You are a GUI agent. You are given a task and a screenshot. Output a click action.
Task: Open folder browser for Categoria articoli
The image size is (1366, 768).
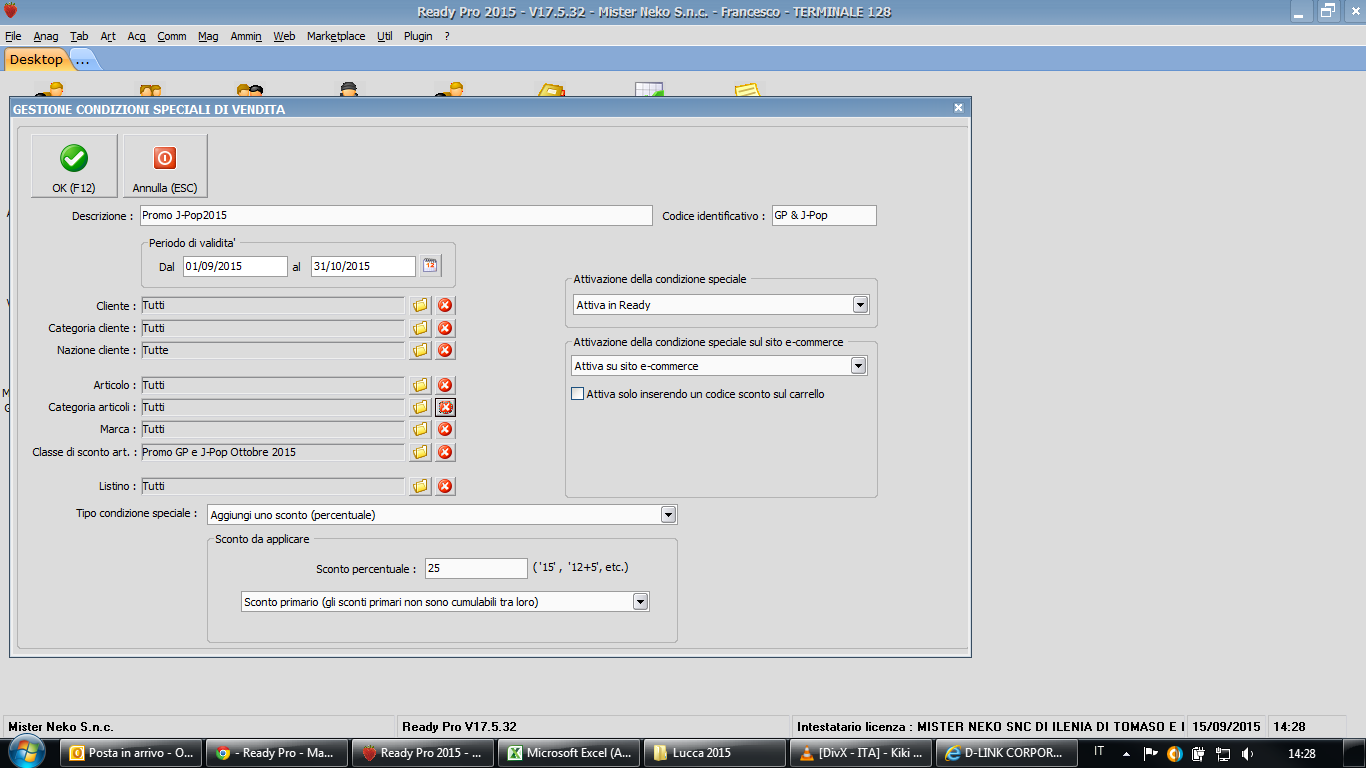coord(421,407)
